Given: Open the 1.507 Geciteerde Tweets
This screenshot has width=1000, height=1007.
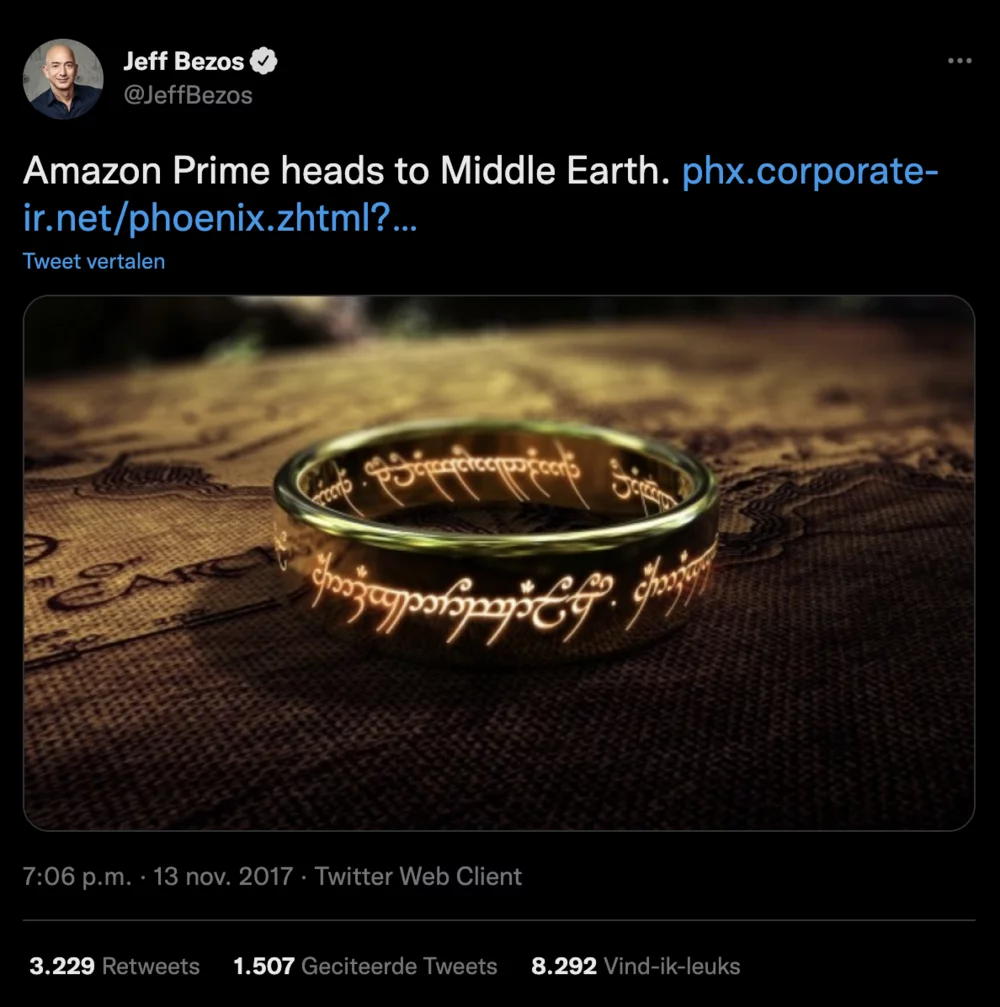Looking at the screenshot, I should pos(365,966).
